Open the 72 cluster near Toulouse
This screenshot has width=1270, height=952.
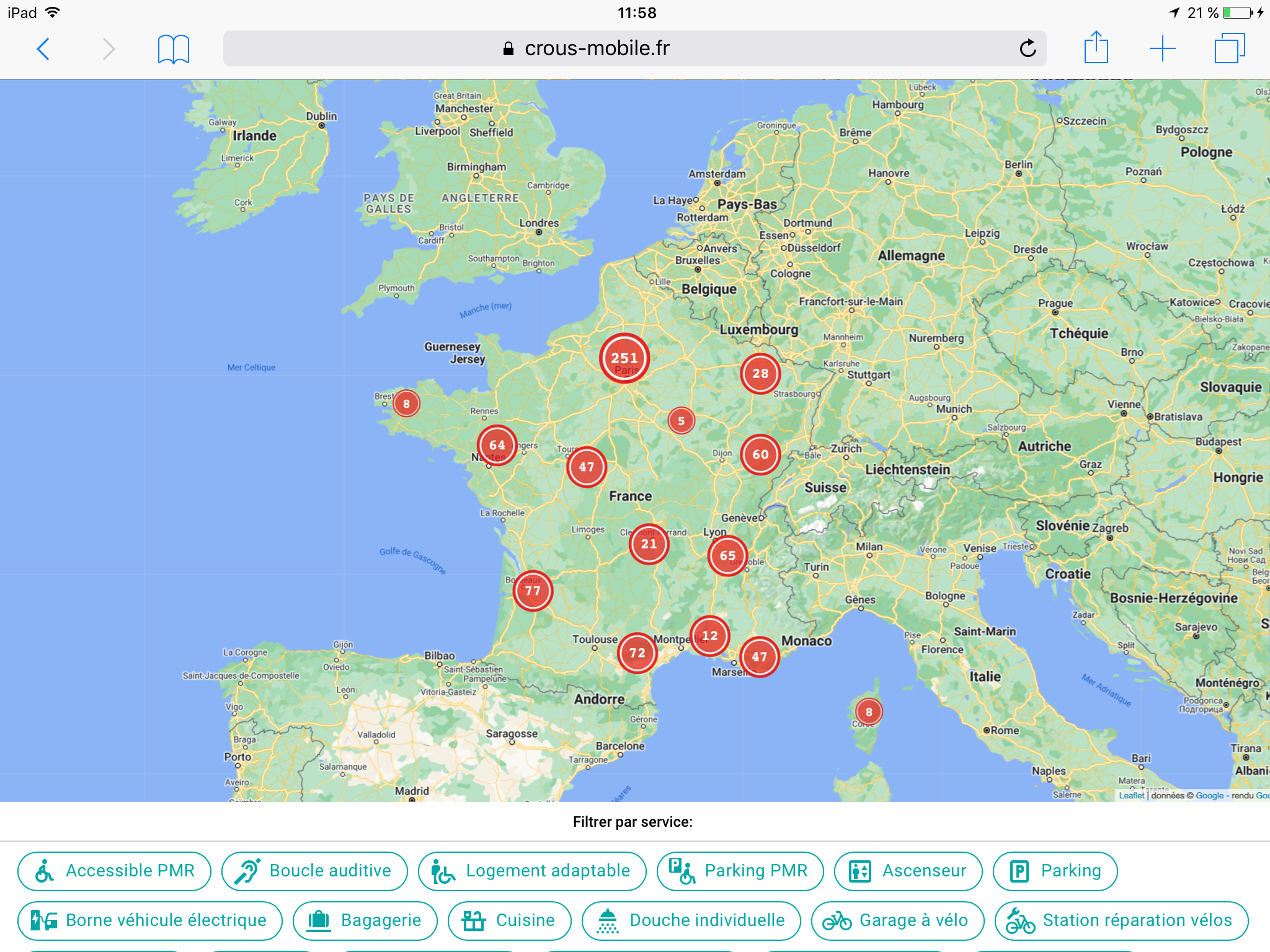pos(637,653)
